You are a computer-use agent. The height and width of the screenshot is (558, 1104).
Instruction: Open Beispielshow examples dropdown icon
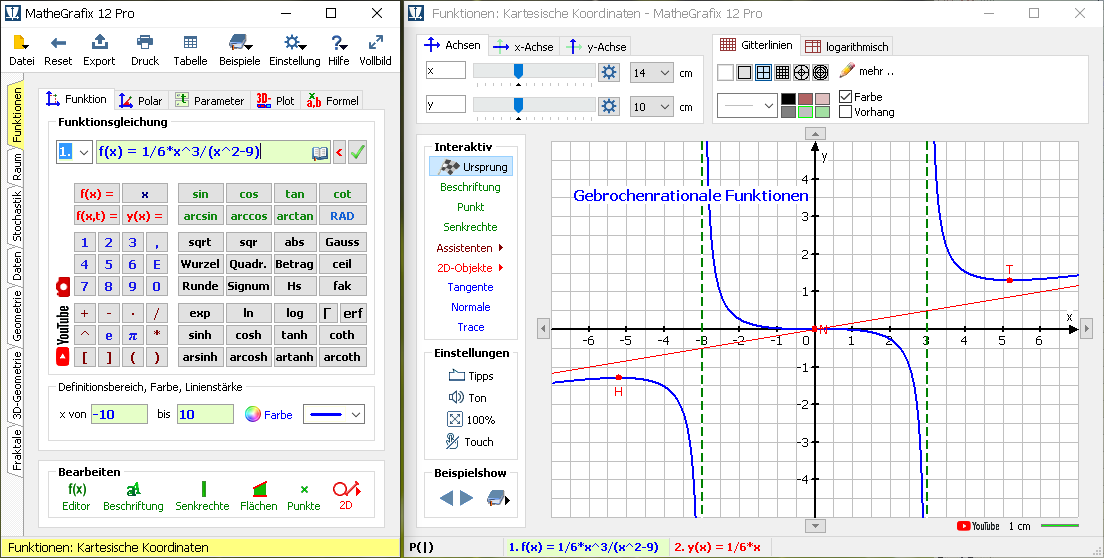tap(498, 499)
